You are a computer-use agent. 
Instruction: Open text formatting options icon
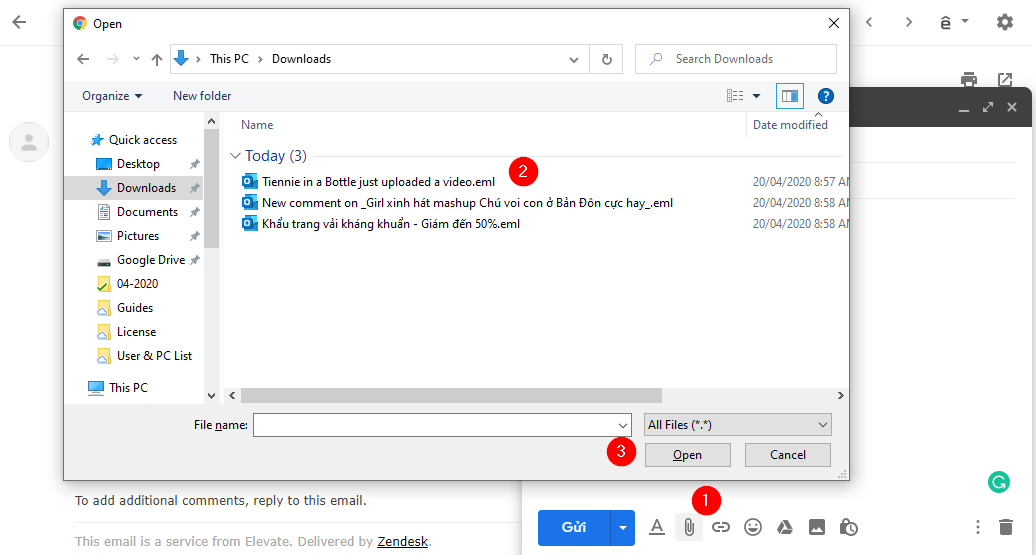(x=657, y=527)
